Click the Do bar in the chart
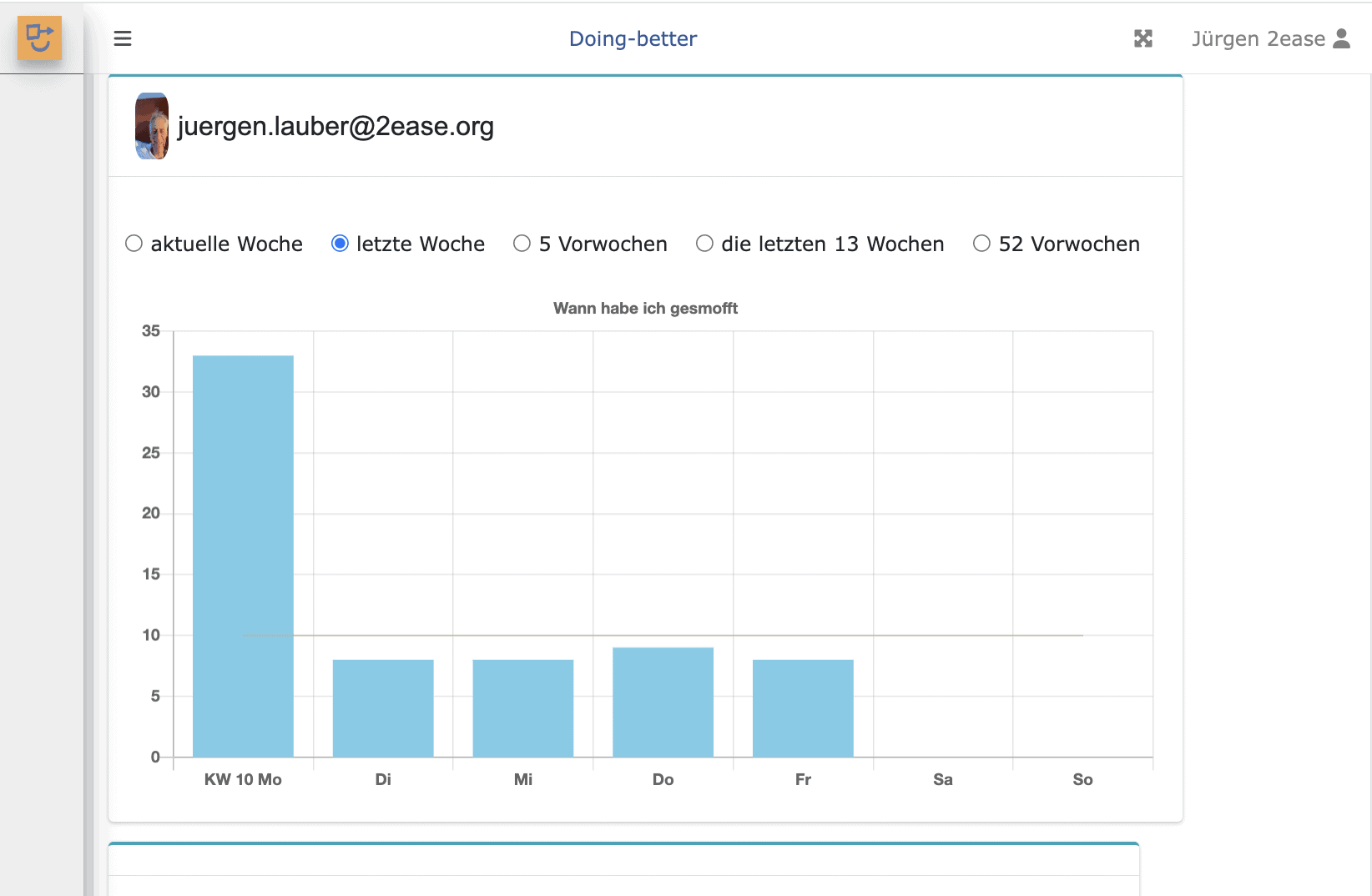This screenshot has width=1372, height=896. pyautogui.click(x=663, y=702)
